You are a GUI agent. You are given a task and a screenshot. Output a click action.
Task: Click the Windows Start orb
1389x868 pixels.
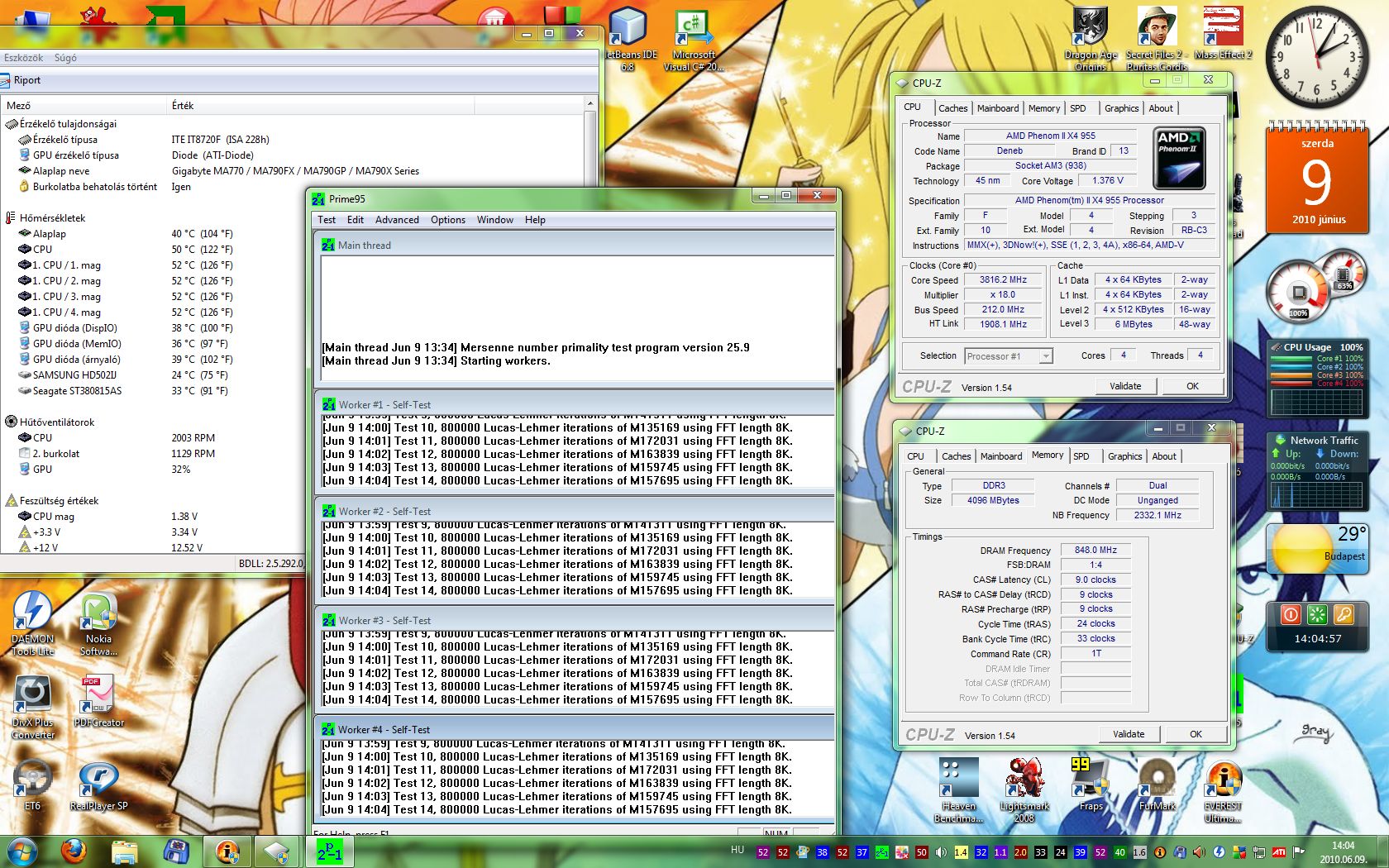22,851
